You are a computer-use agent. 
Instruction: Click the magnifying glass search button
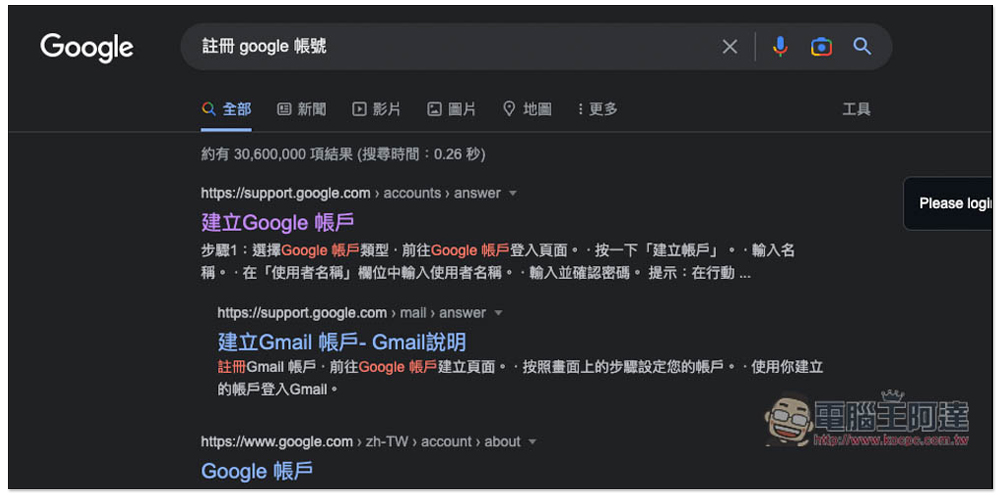862,46
